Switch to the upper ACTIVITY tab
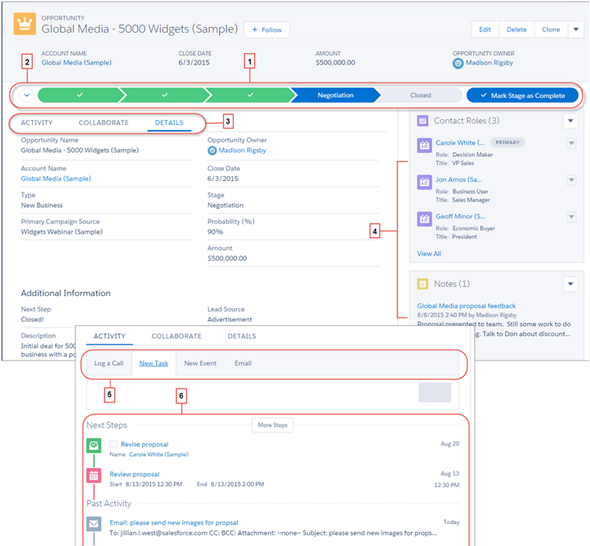This screenshot has height=546, width=590. point(36,123)
